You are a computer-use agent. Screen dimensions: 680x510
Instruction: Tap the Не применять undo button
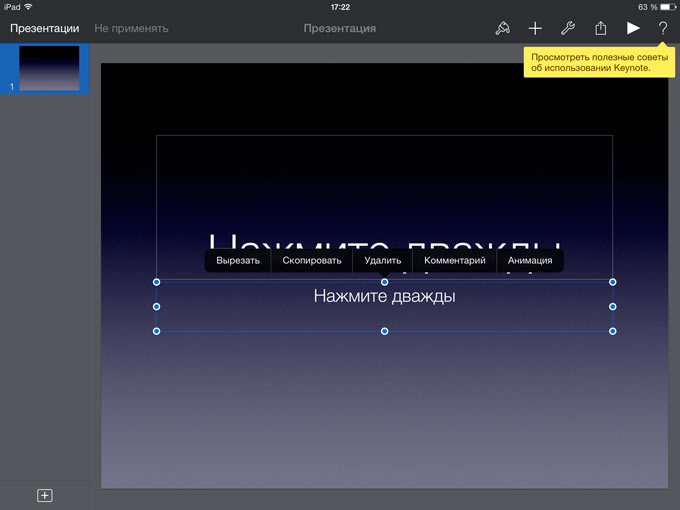point(131,29)
